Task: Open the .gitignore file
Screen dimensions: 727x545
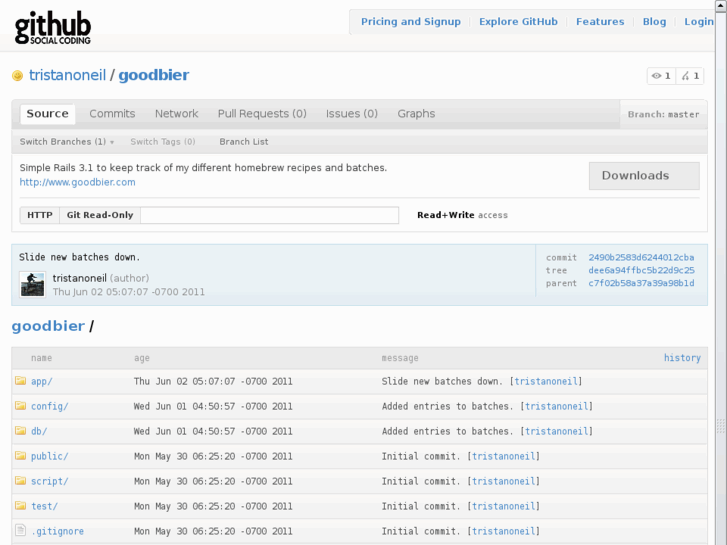Action: pyautogui.click(x=57, y=532)
